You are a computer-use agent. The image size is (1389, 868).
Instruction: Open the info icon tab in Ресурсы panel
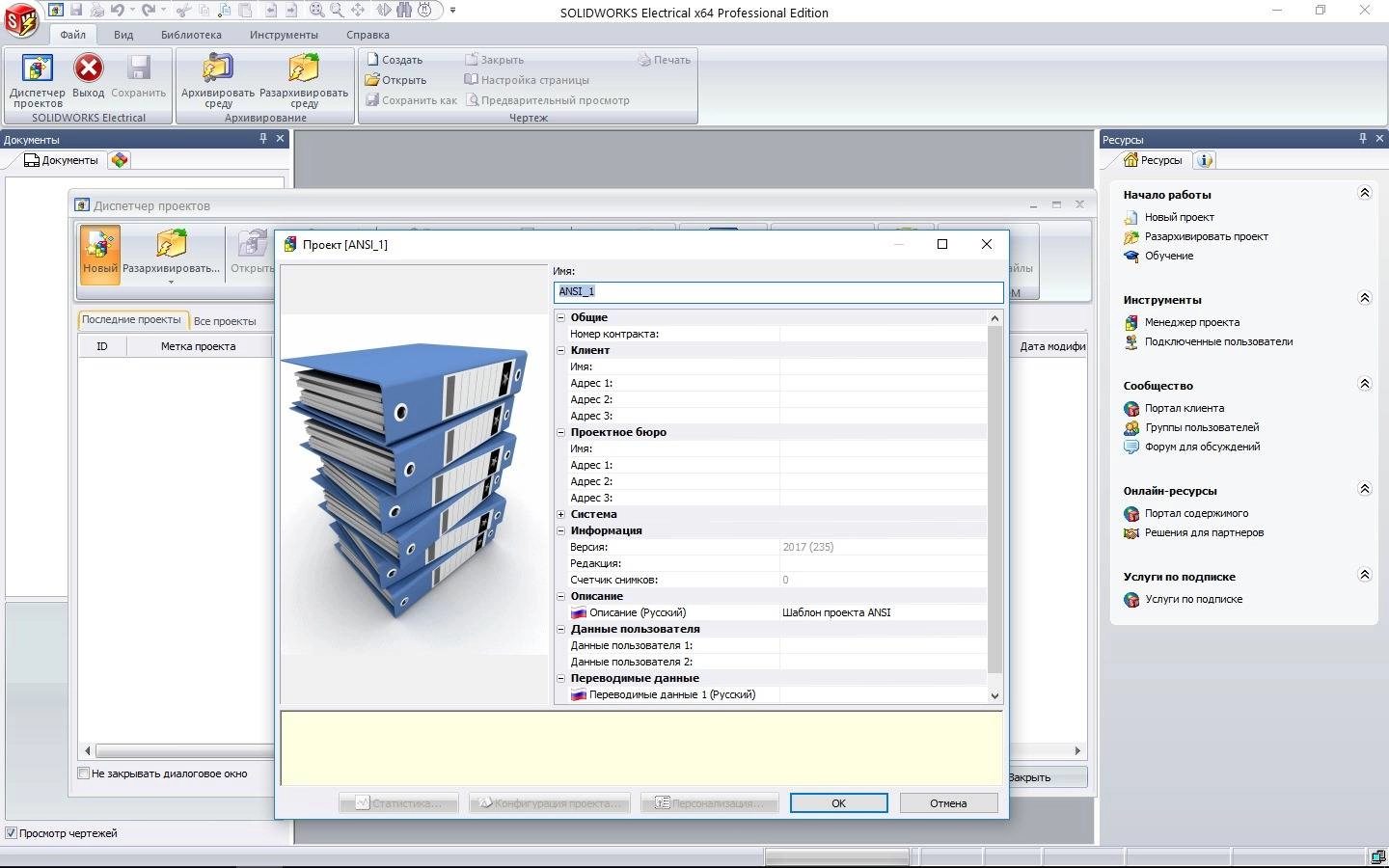pos(1205,160)
